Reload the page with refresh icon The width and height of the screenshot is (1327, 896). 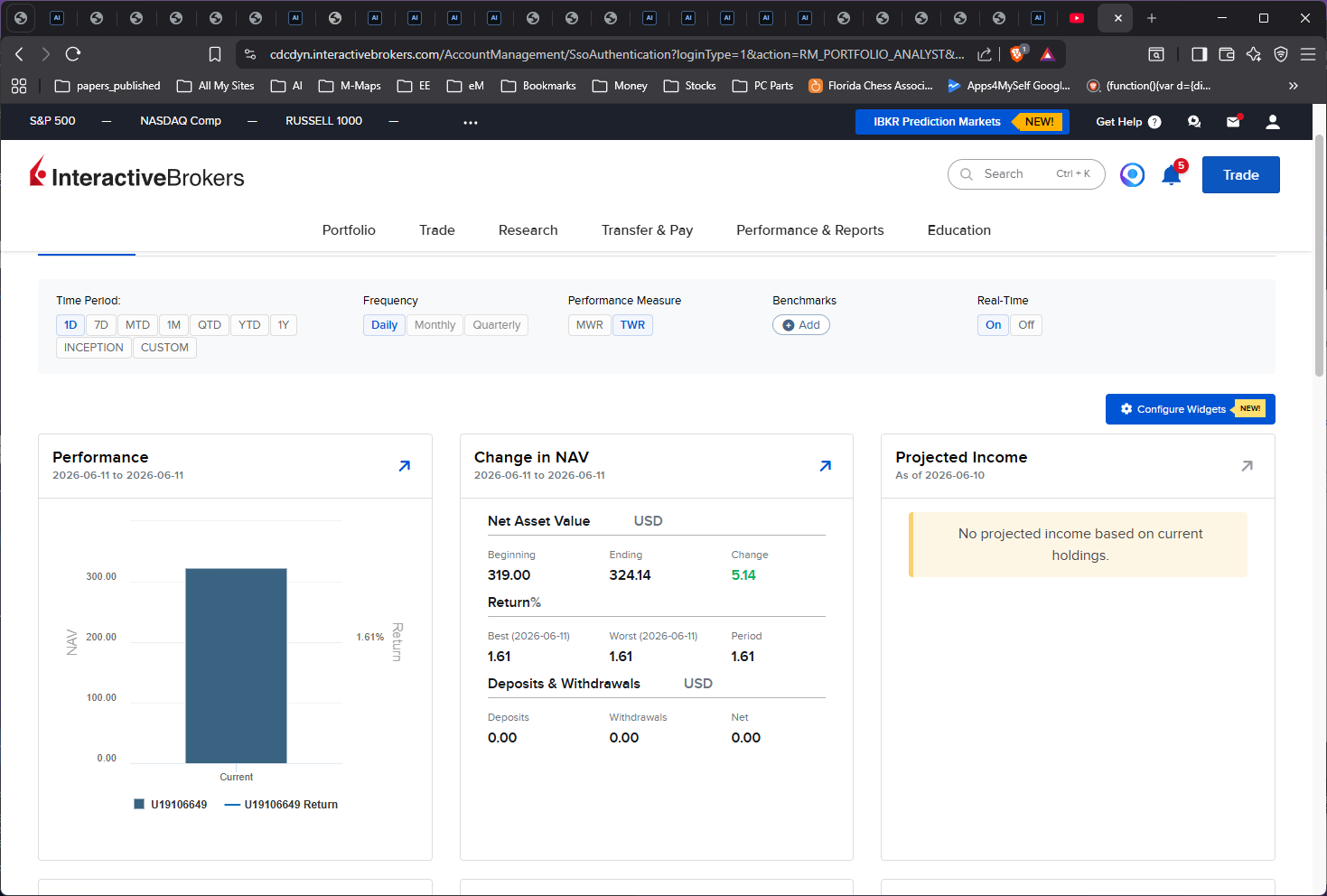(x=73, y=54)
